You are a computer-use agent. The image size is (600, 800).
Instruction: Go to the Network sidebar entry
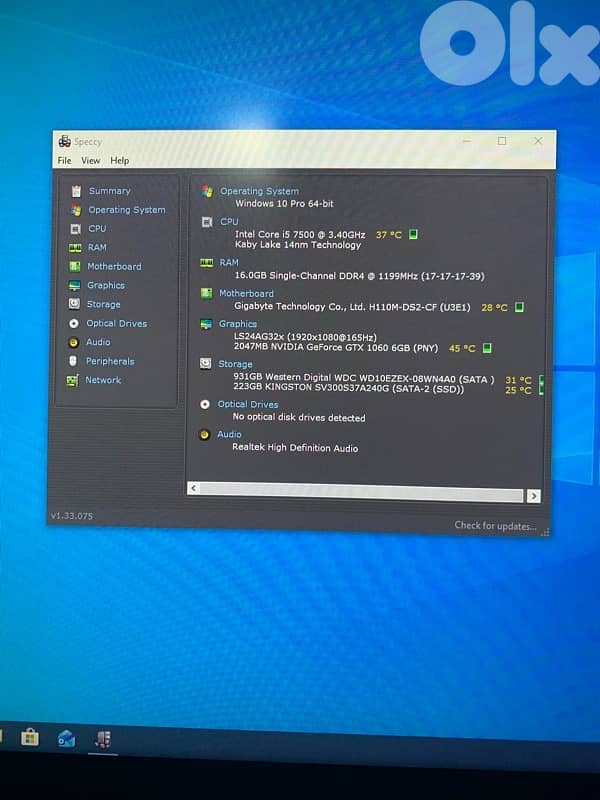103,380
